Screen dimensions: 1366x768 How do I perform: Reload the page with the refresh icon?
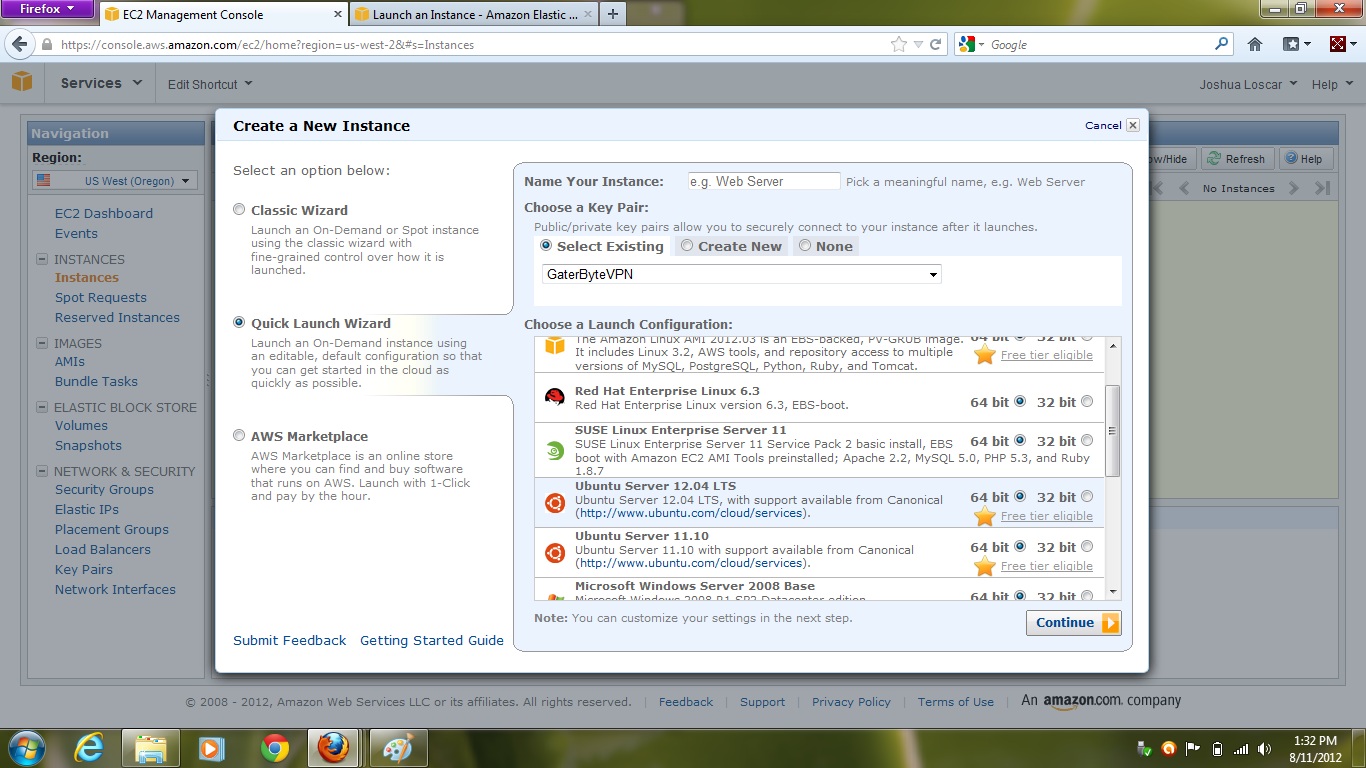click(936, 44)
